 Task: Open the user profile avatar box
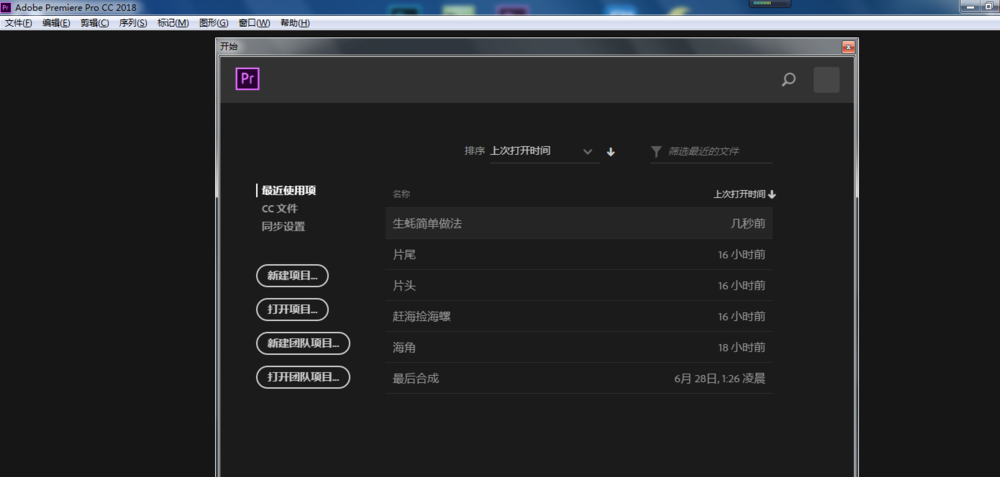tap(826, 80)
